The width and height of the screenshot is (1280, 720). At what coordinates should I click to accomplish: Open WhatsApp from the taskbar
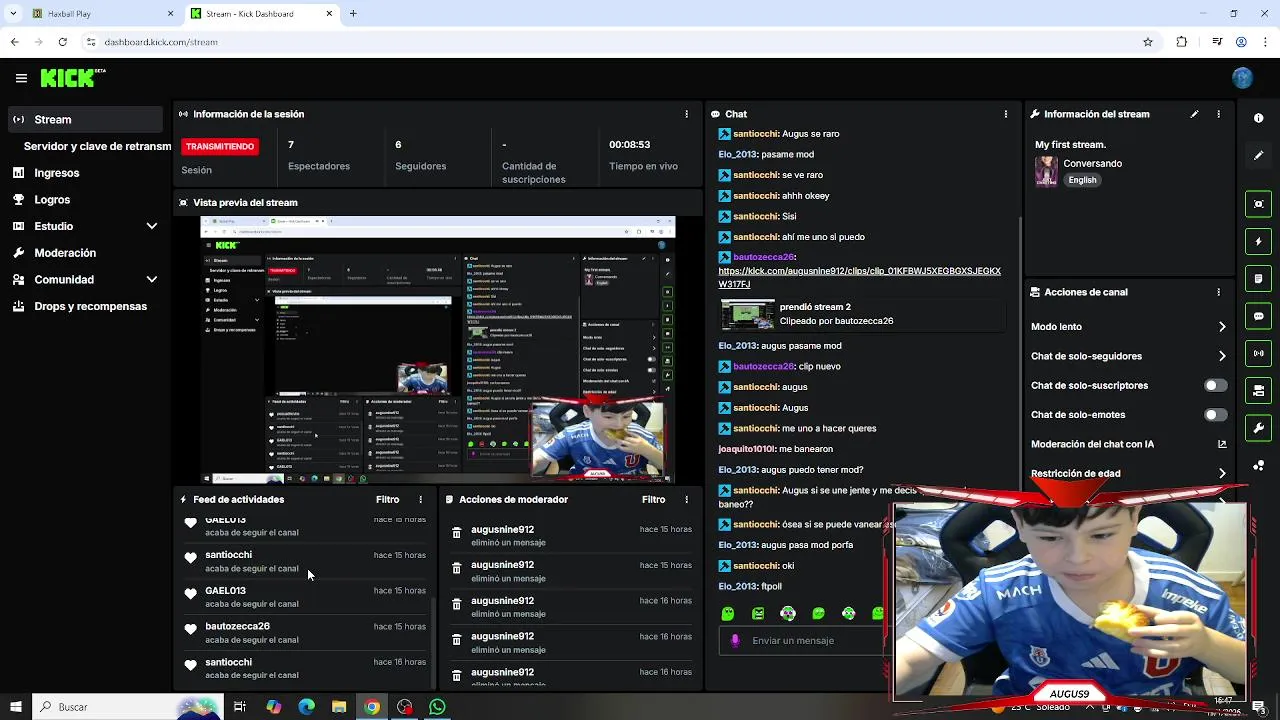point(437,707)
